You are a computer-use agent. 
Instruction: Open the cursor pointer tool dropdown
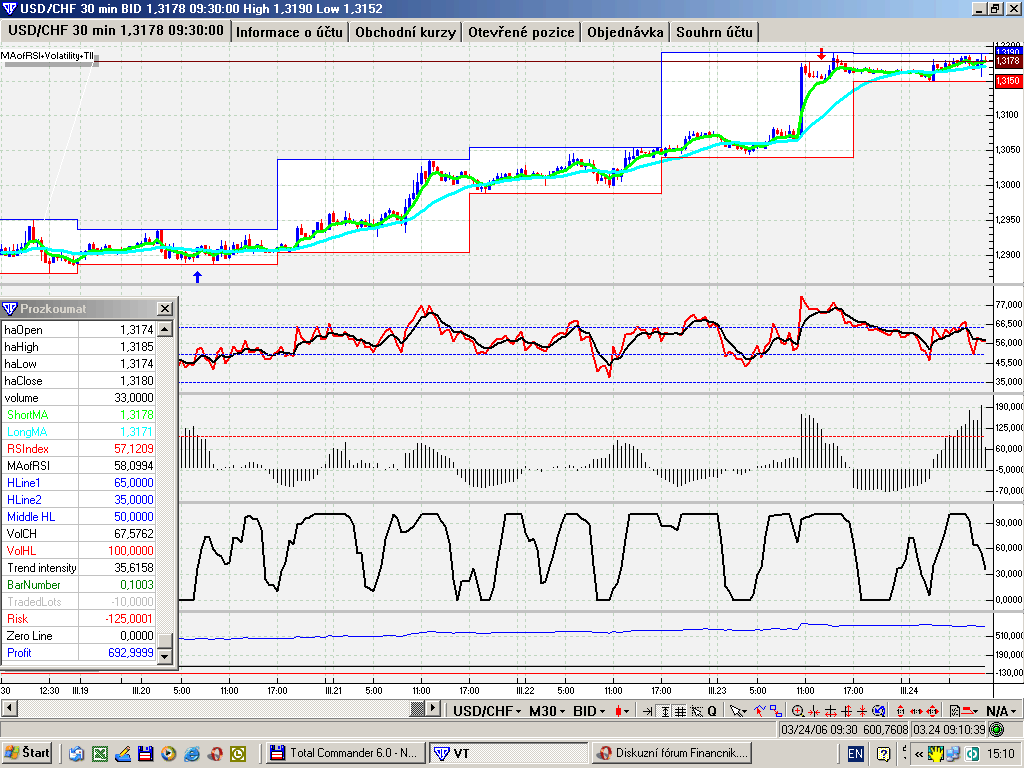[x=738, y=711]
